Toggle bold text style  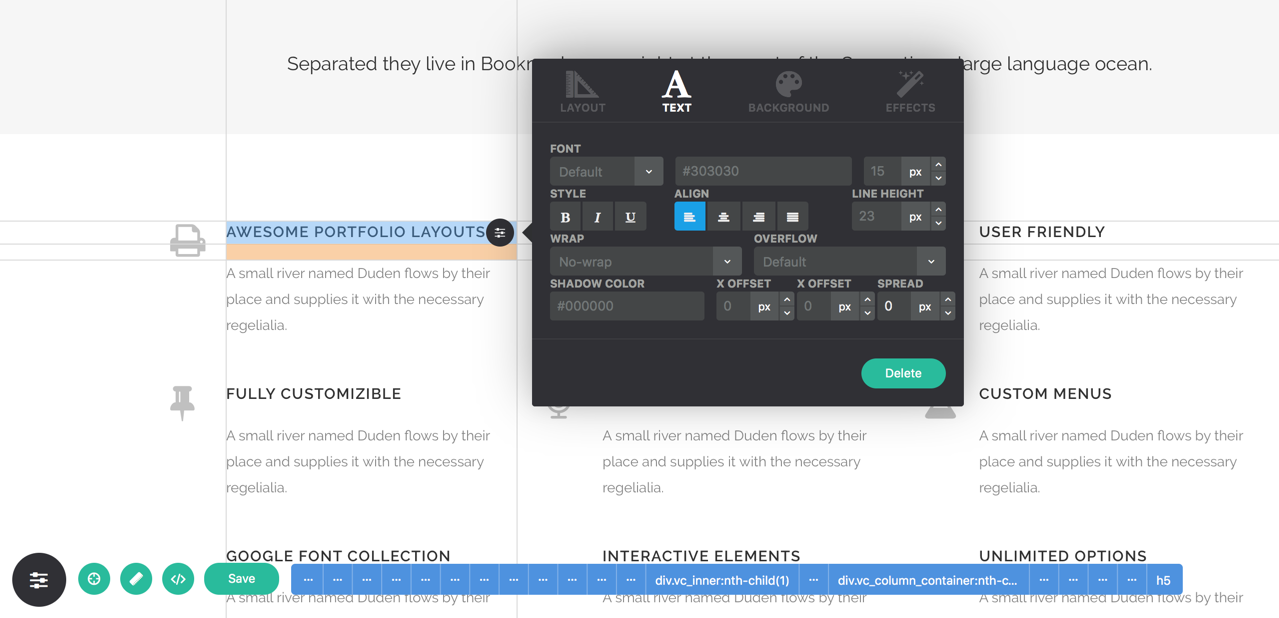(x=565, y=217)
